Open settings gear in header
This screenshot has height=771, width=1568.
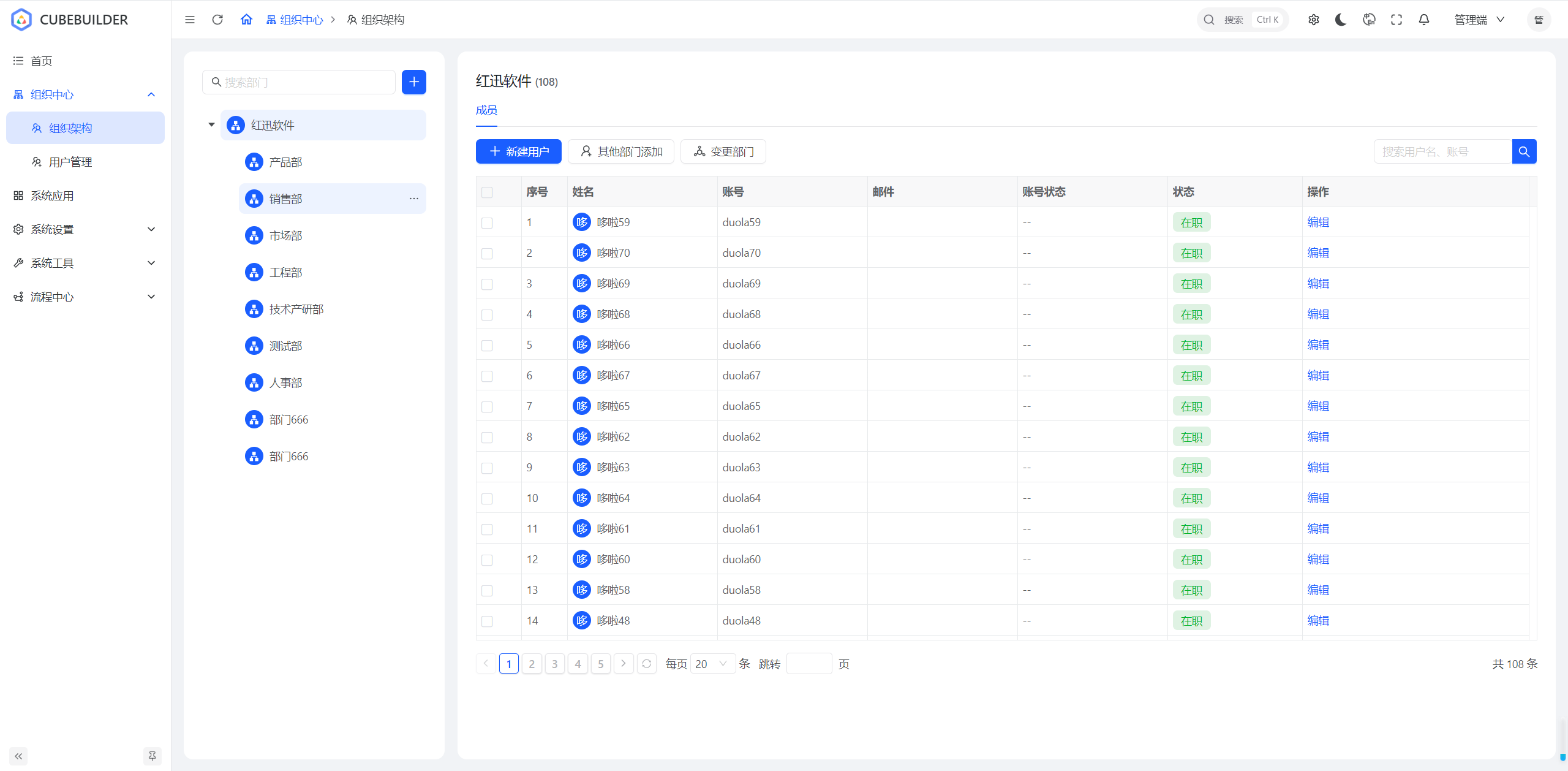[1314, 20]
